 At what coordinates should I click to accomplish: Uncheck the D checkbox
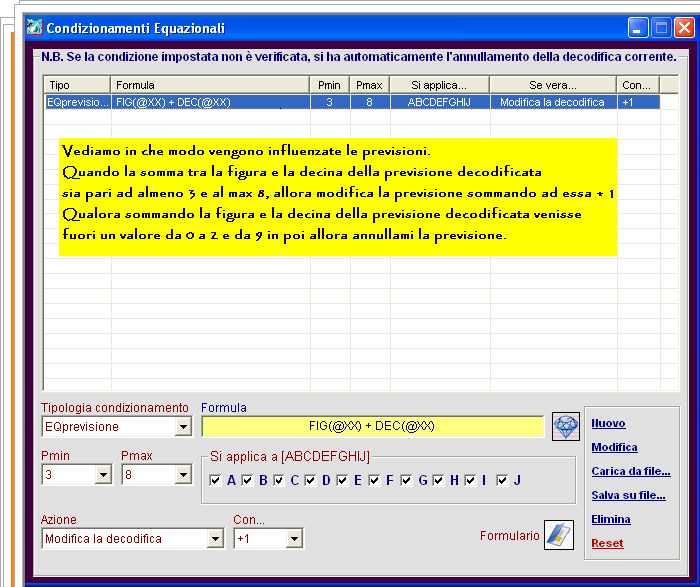(311, 480)
